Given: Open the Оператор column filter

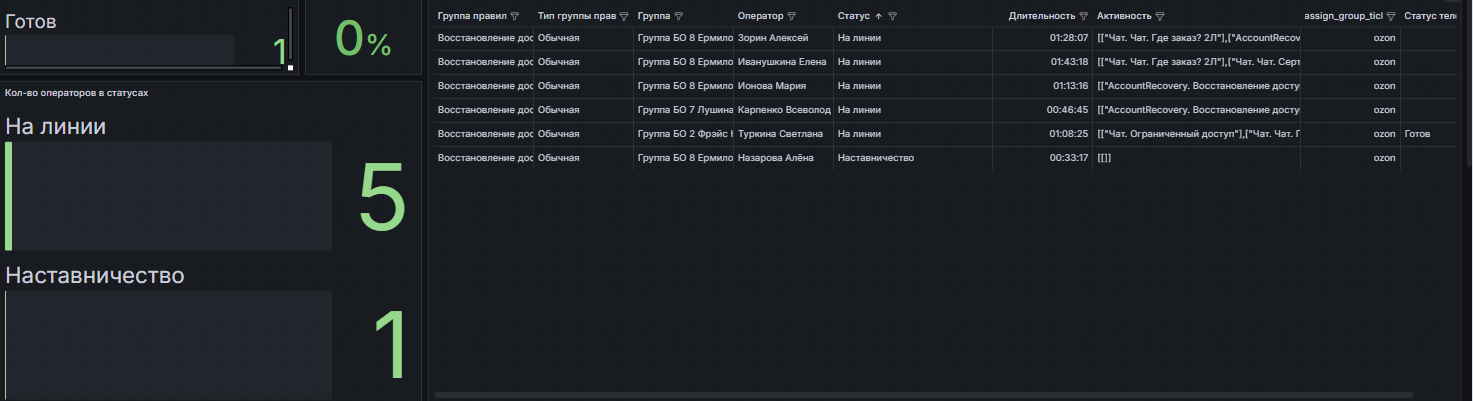Looking at the screenshot, I should click(x=792, y=16).
